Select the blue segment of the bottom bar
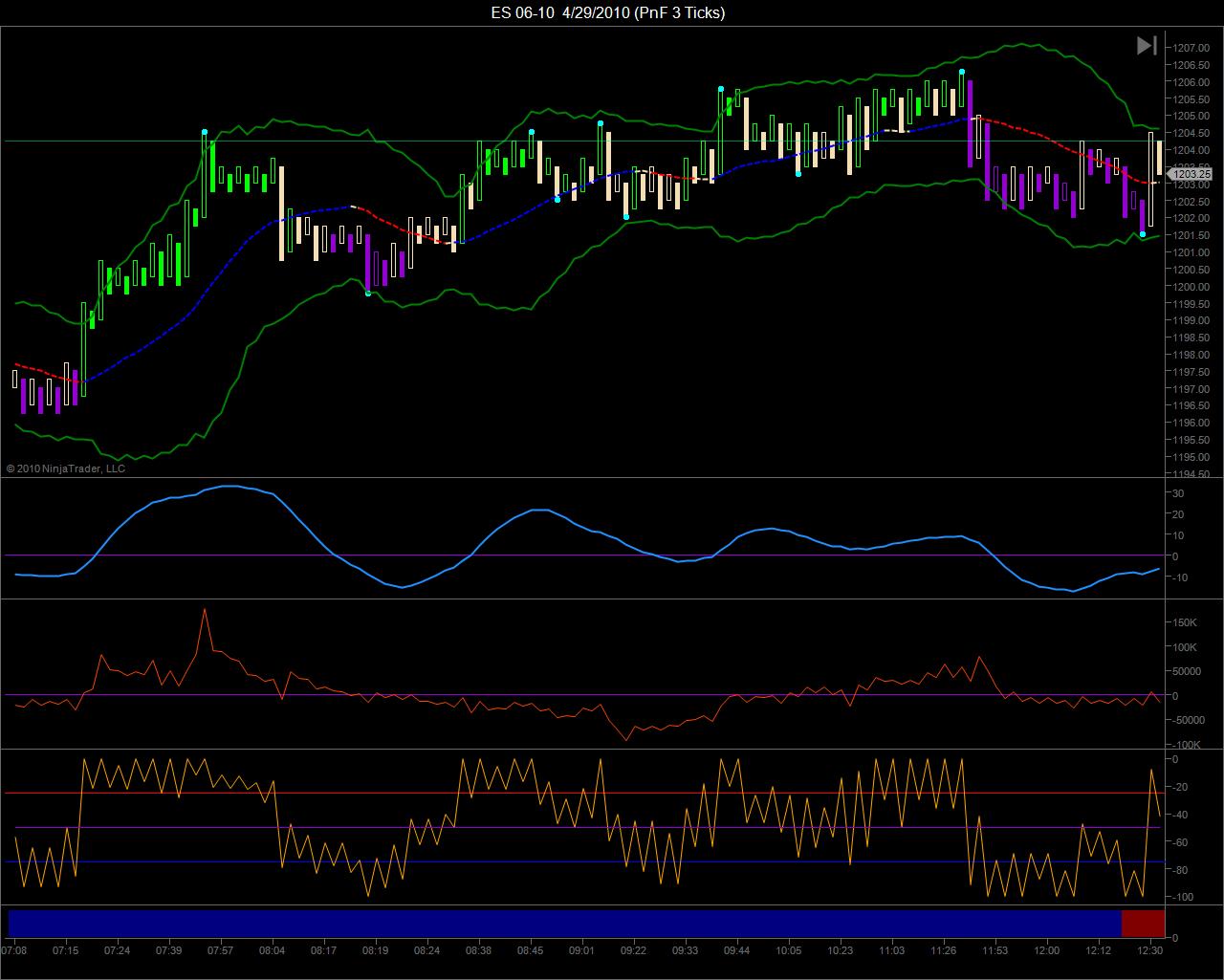The height and width of the screenshot is (980, 1224). (564, 924)
